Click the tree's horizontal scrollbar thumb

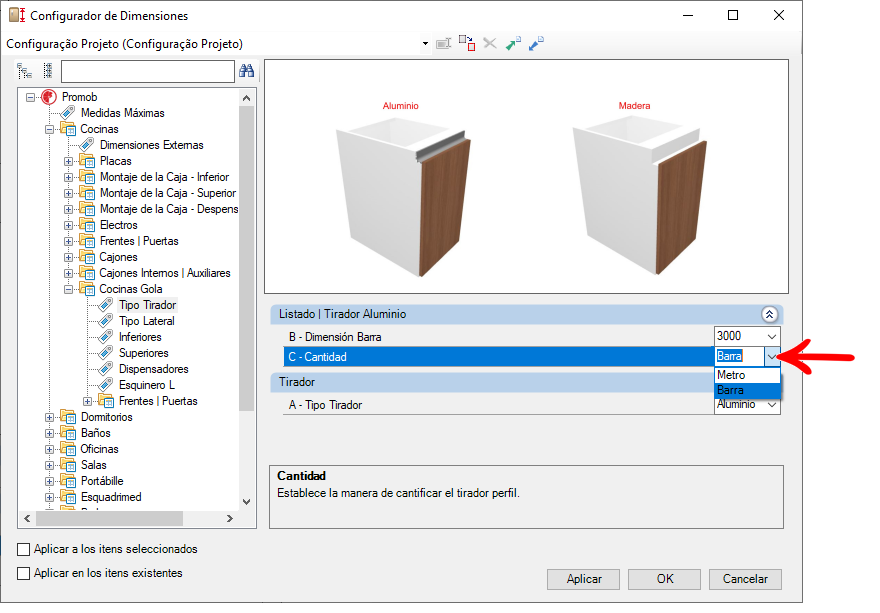pos(110,518)
